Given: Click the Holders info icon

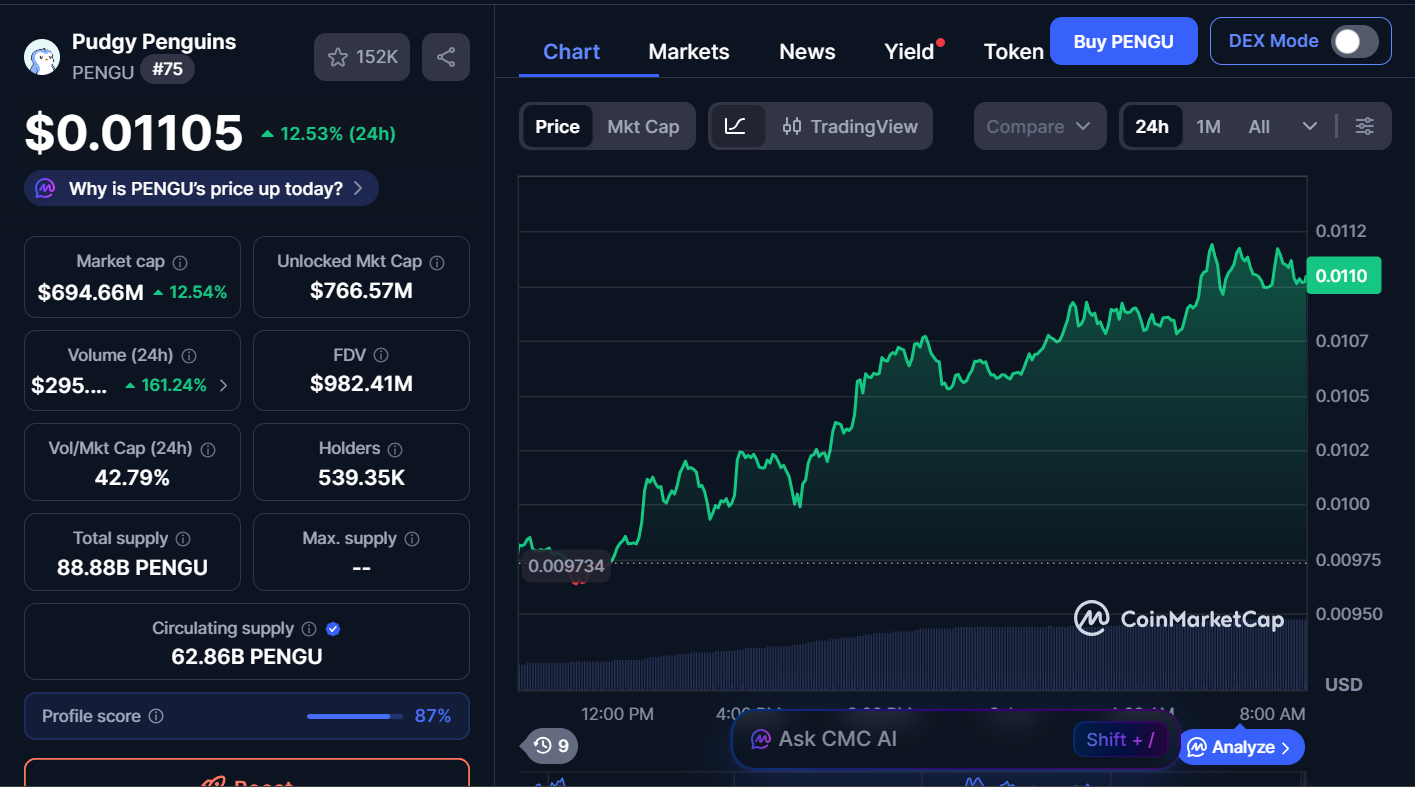Looking at the screenshot, I should click(x=393, y=449).
